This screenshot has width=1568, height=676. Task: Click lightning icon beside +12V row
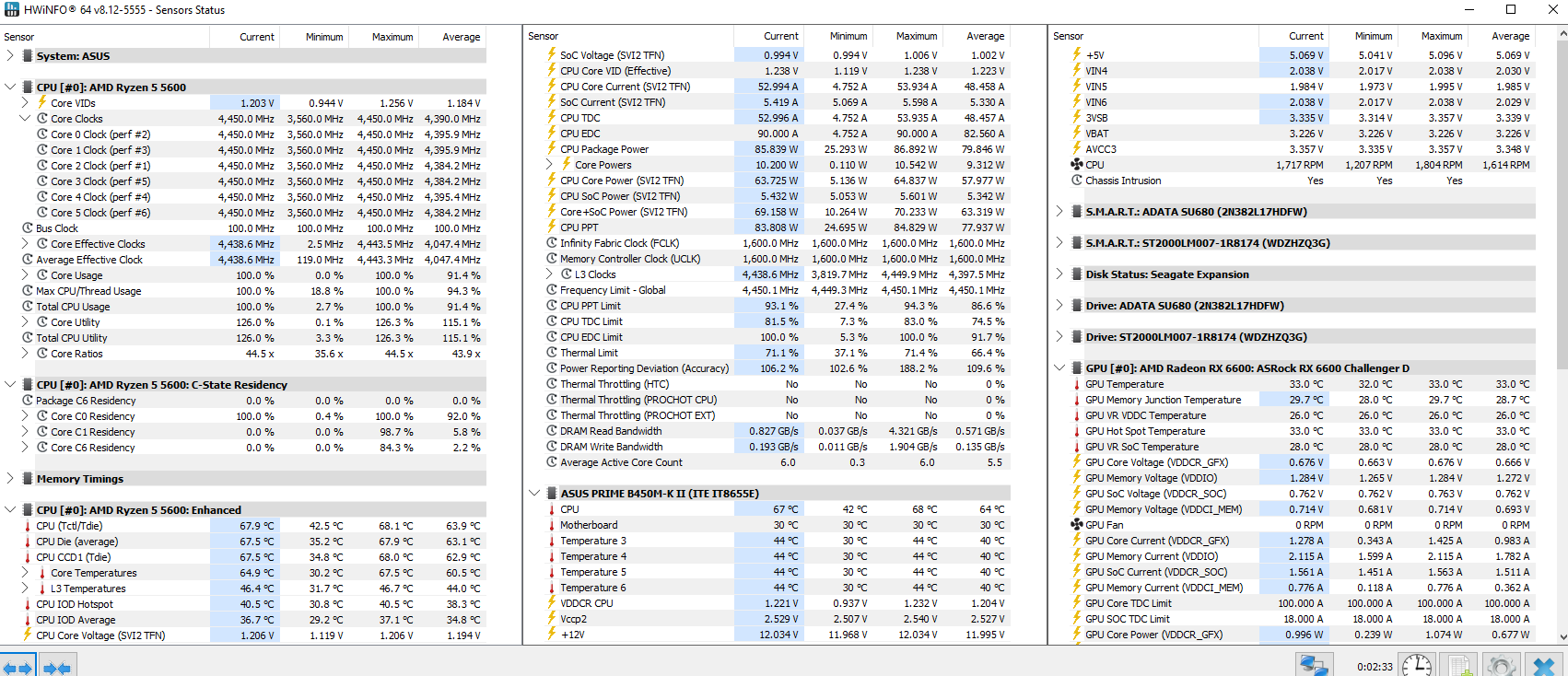click(552, 635)
